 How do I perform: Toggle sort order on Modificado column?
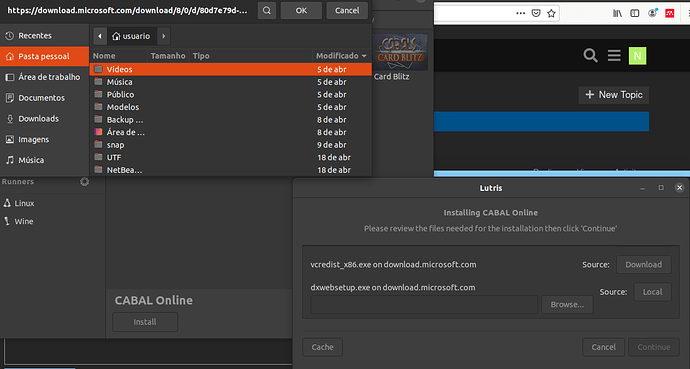coord(341,56)
